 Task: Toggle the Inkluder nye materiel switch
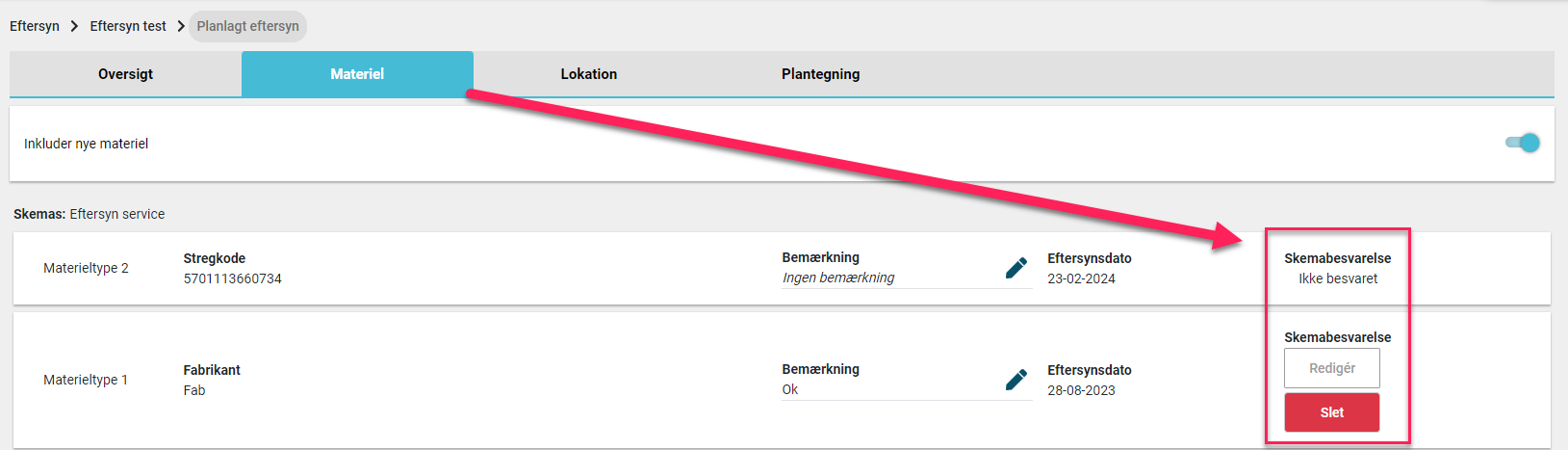(1523, 143)
